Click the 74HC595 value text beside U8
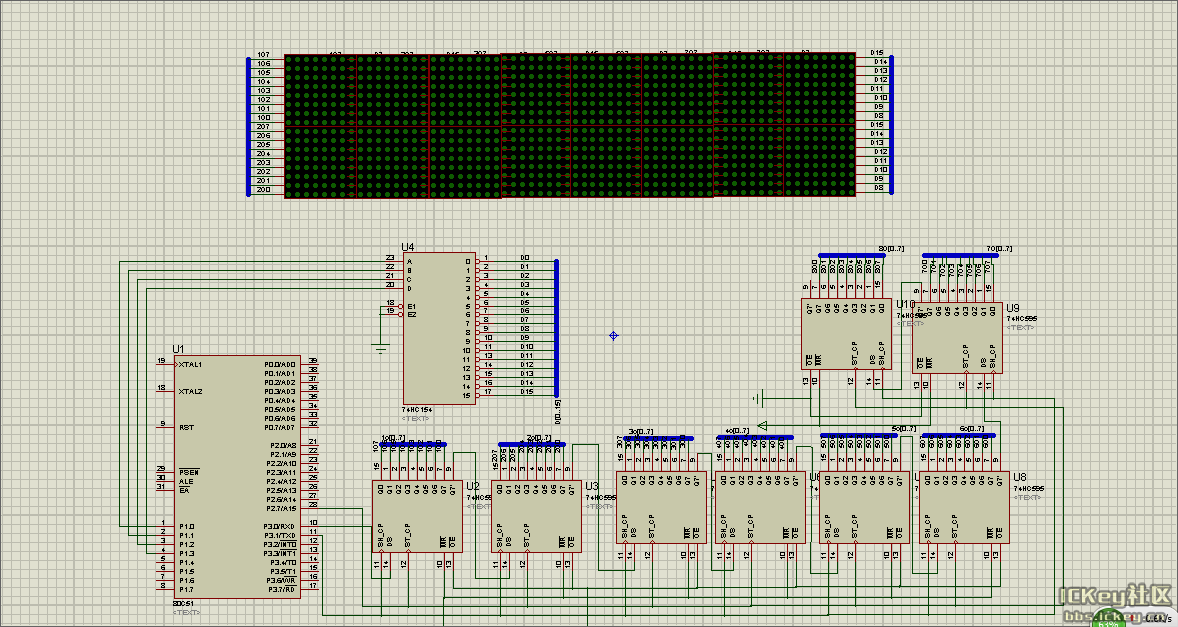This screenshot has width=1178, height=627. [x=1028, y=488]
